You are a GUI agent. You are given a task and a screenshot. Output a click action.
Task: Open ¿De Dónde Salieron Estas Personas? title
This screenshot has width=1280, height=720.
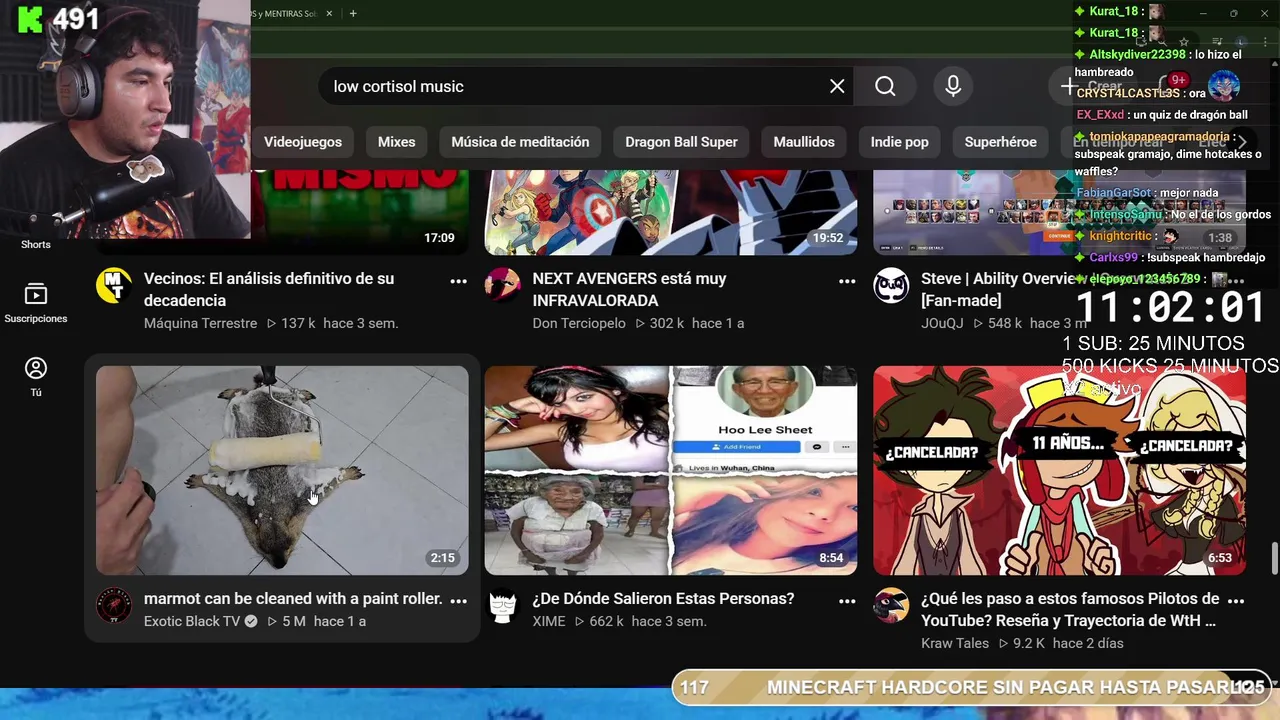coord(663,598)
